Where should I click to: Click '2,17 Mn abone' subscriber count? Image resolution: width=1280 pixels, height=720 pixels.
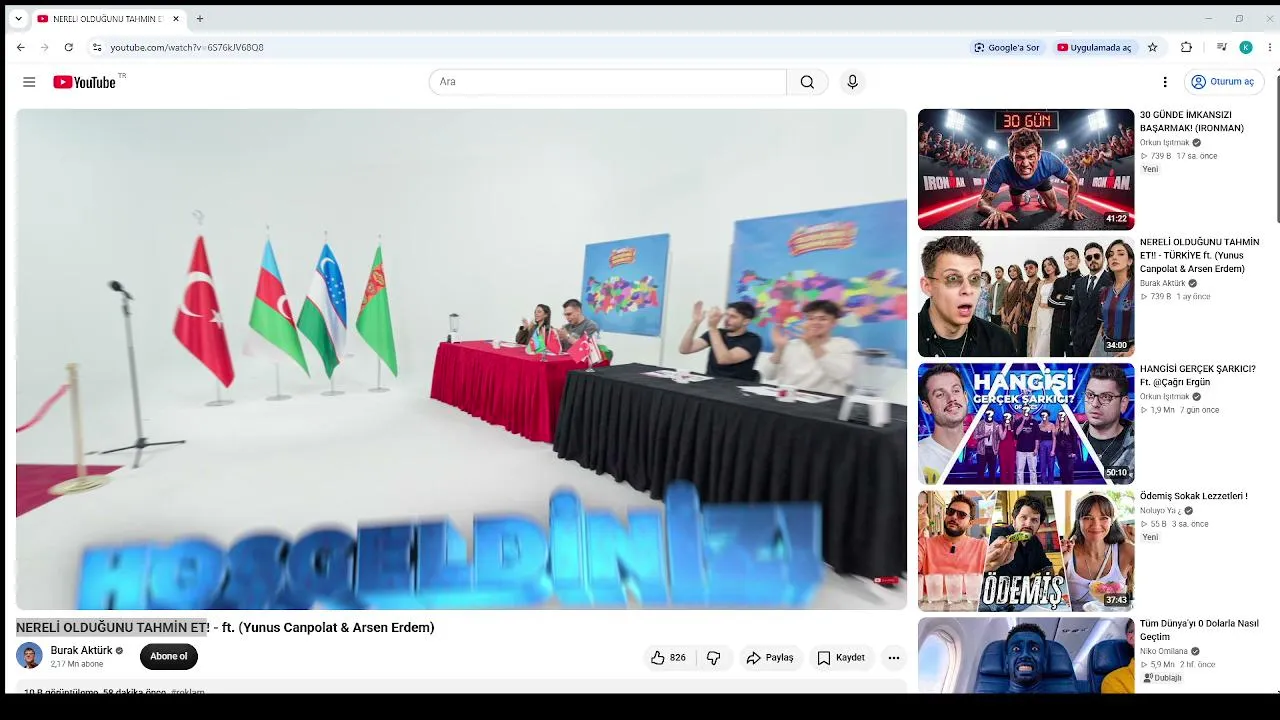click(x=77, y=664)
